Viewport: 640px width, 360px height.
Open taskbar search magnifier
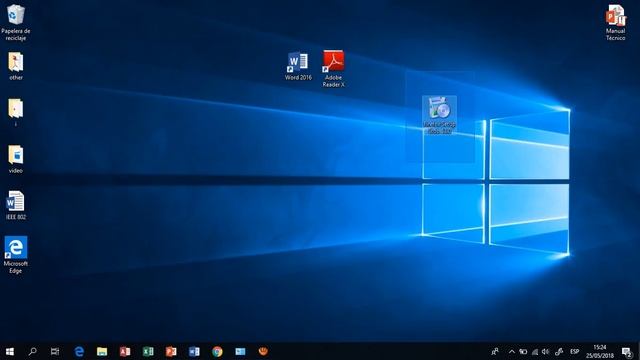32,351
